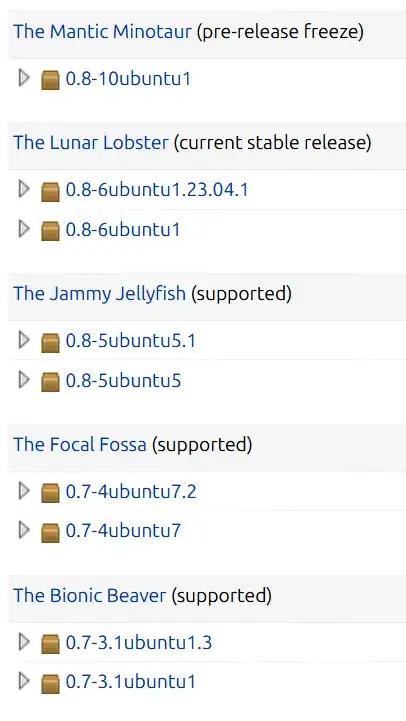Image resolution: width=406 pixels, height=721 pixels.
Task: Click package box icon next to 0.8-5ubuntu5
Action: click(x=50, y=382)
